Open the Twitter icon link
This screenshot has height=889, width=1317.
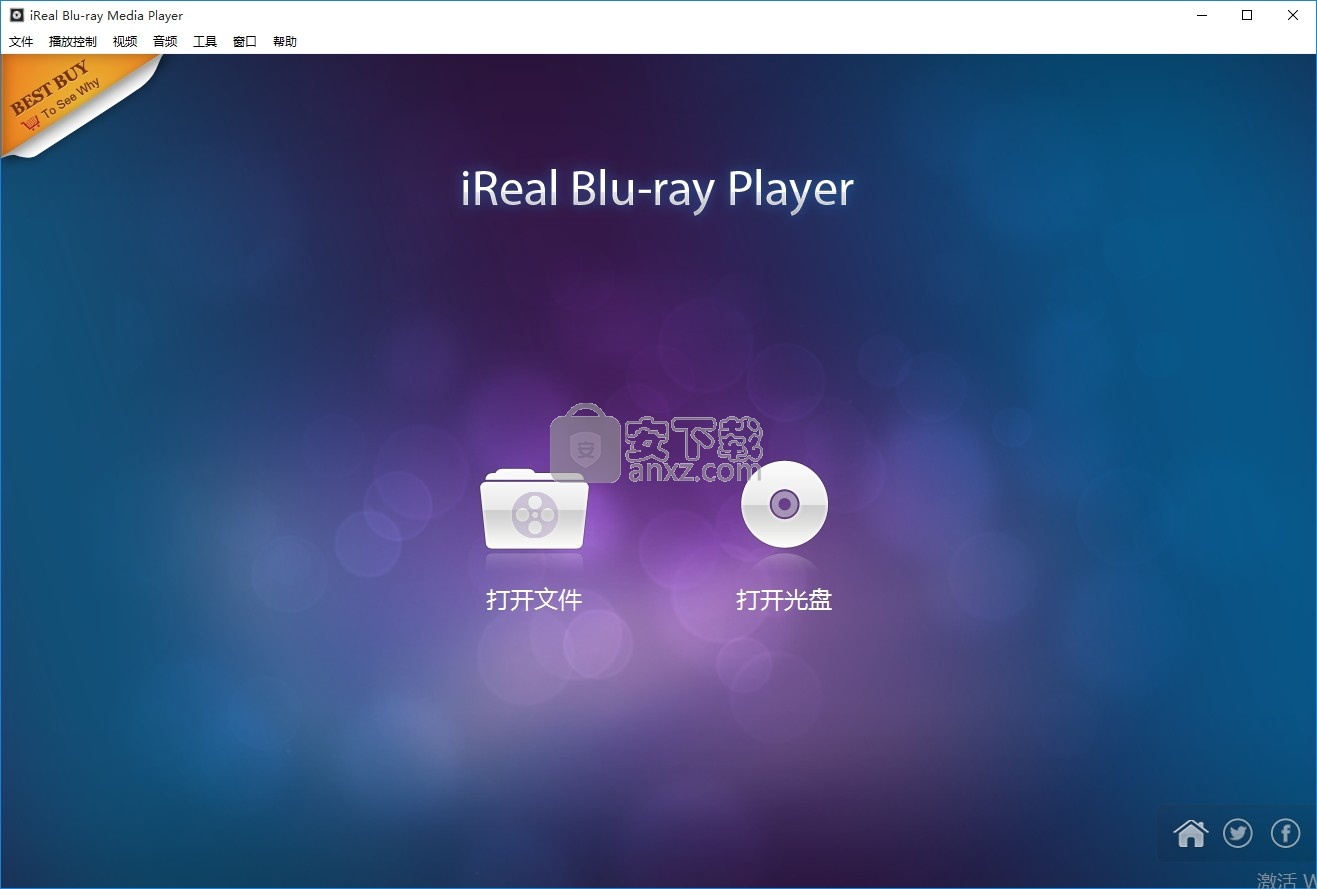1238,832
